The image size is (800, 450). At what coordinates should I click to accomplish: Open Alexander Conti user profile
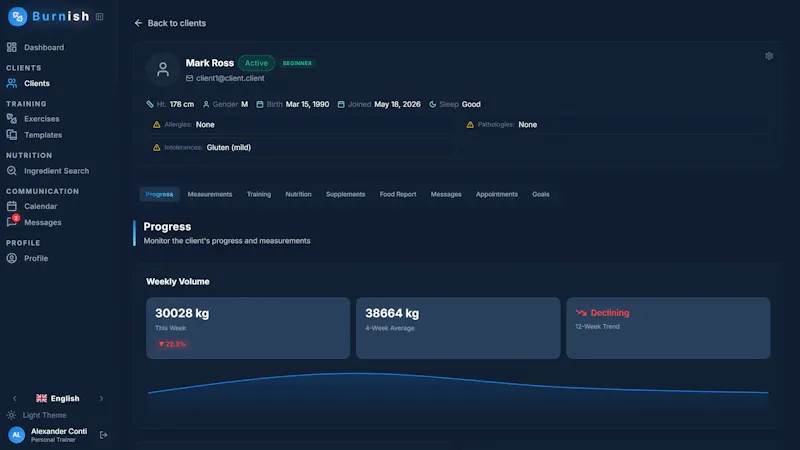[59, 435]
